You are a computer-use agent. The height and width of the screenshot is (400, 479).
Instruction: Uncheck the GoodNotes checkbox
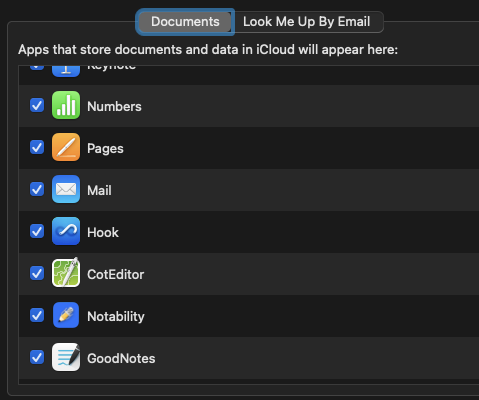[x=37, y=357]
